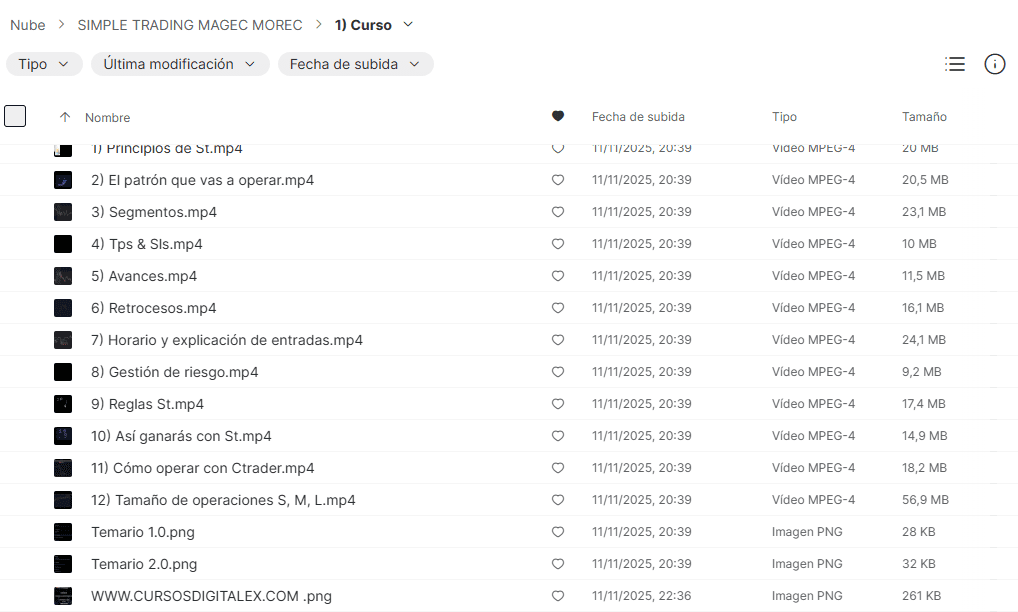1018x612 pixels.
Task: Tick the select-all checkbox in header
Action: click(15, 116)
